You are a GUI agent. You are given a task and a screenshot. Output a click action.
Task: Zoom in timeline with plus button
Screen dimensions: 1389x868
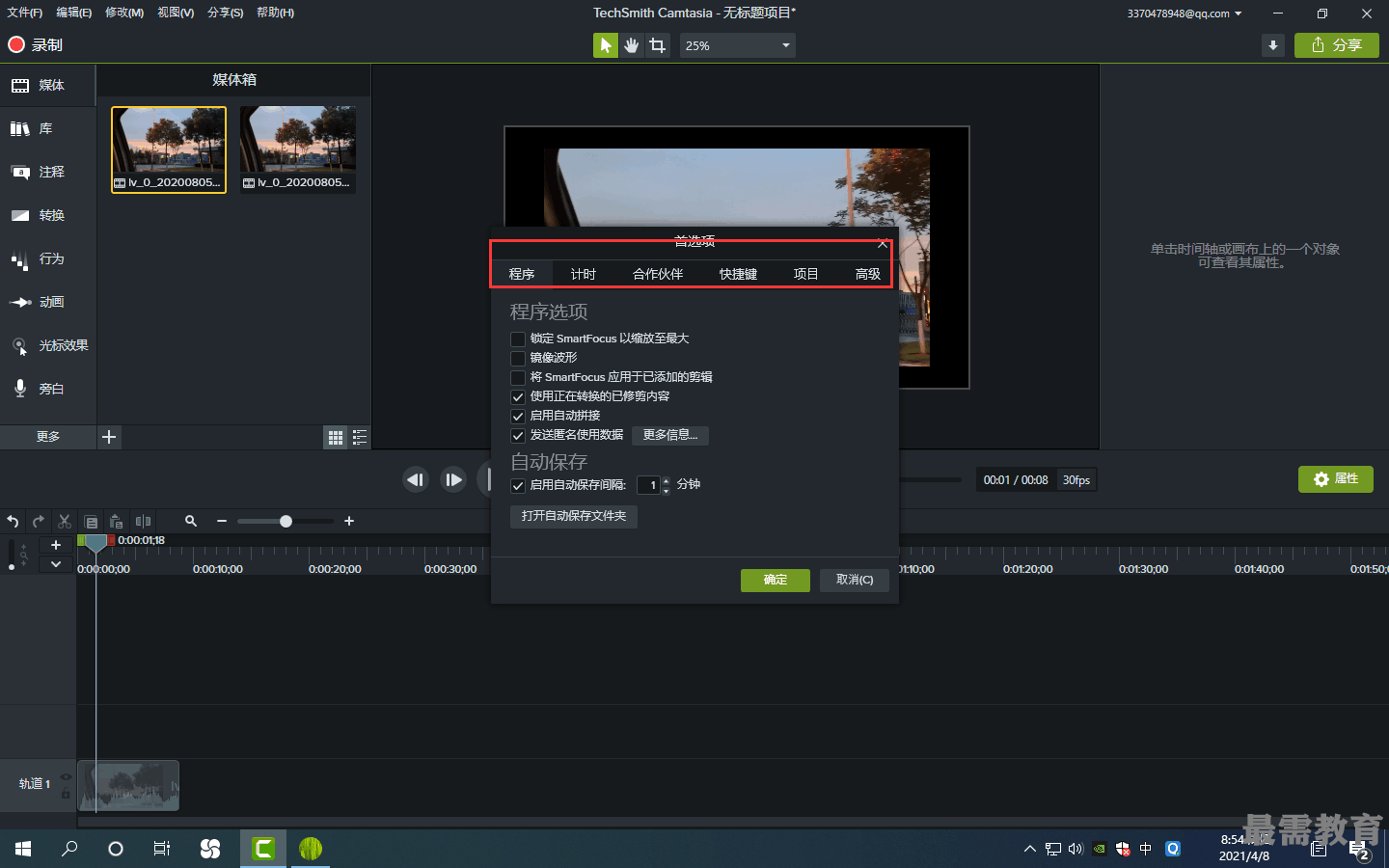click(x=349, y=521)
